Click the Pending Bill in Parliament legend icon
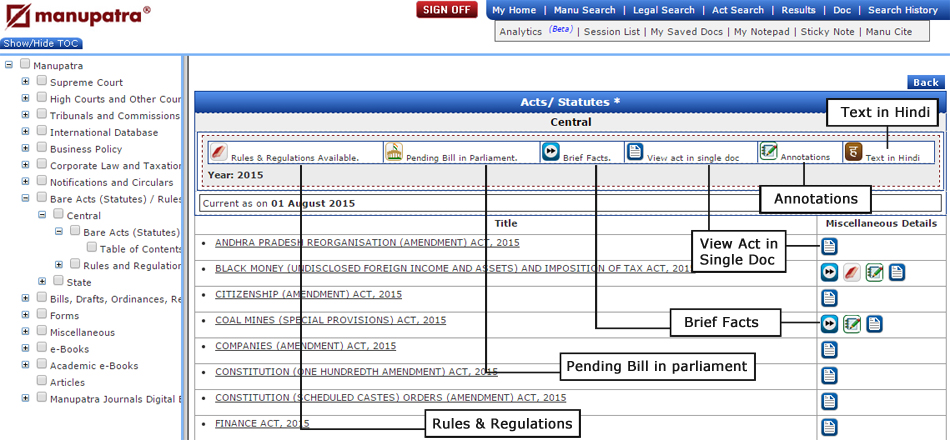Viewport: 950px width, 440px height. click(x=394, y=152)
